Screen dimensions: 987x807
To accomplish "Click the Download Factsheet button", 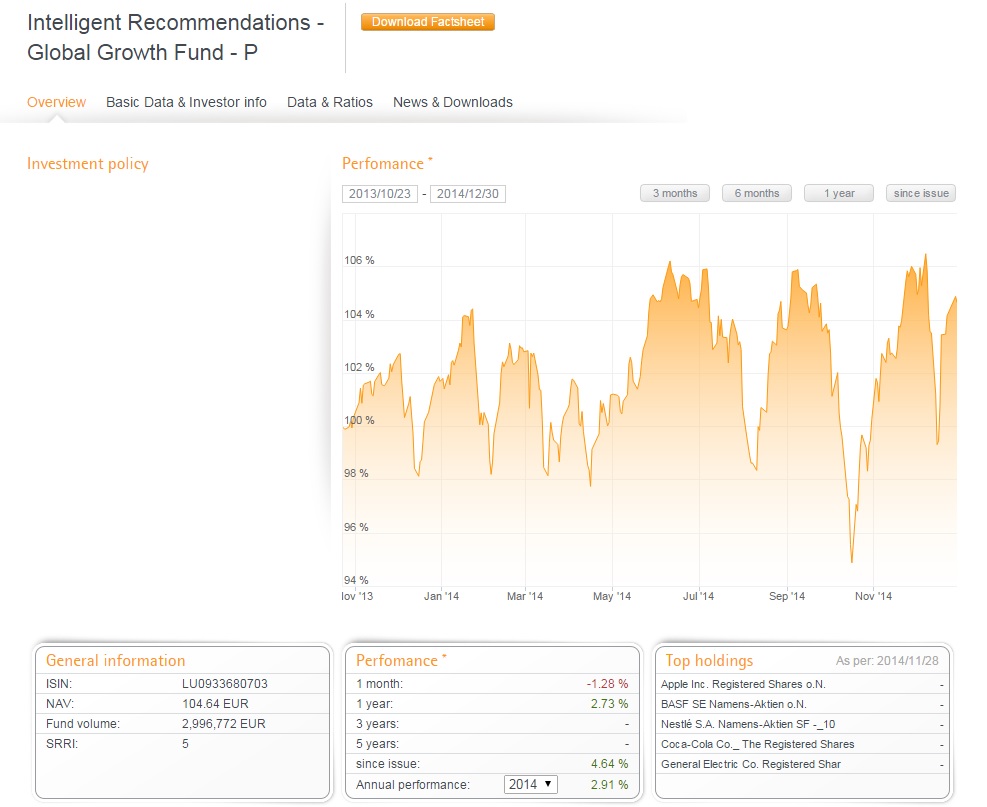I will [x=427, y=22].
